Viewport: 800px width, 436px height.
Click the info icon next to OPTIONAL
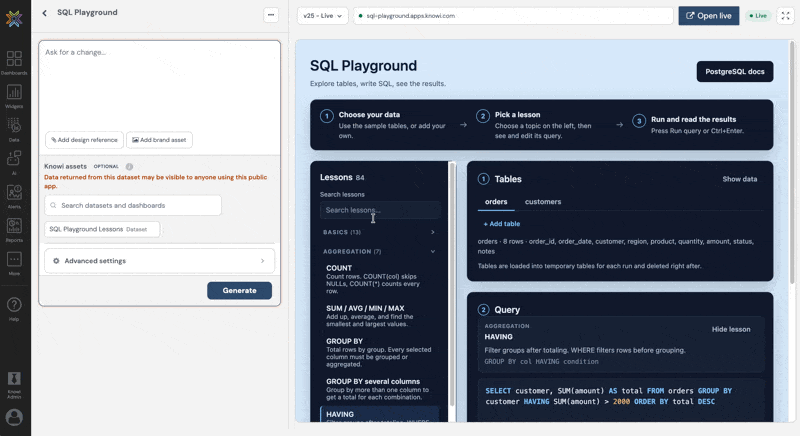click(129, 167)
